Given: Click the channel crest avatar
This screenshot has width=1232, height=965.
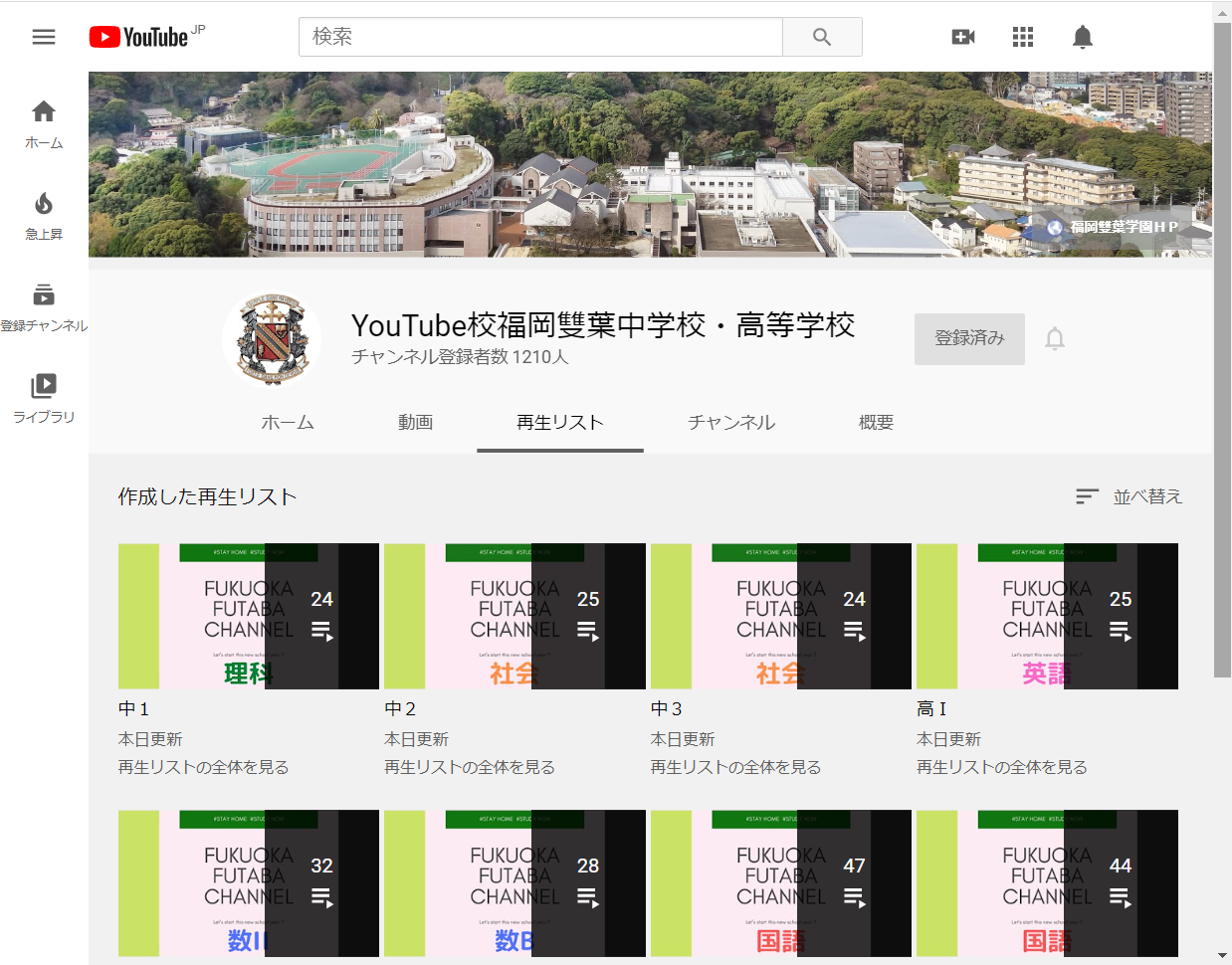Looking at the screenshot, I should click(272, 339).
